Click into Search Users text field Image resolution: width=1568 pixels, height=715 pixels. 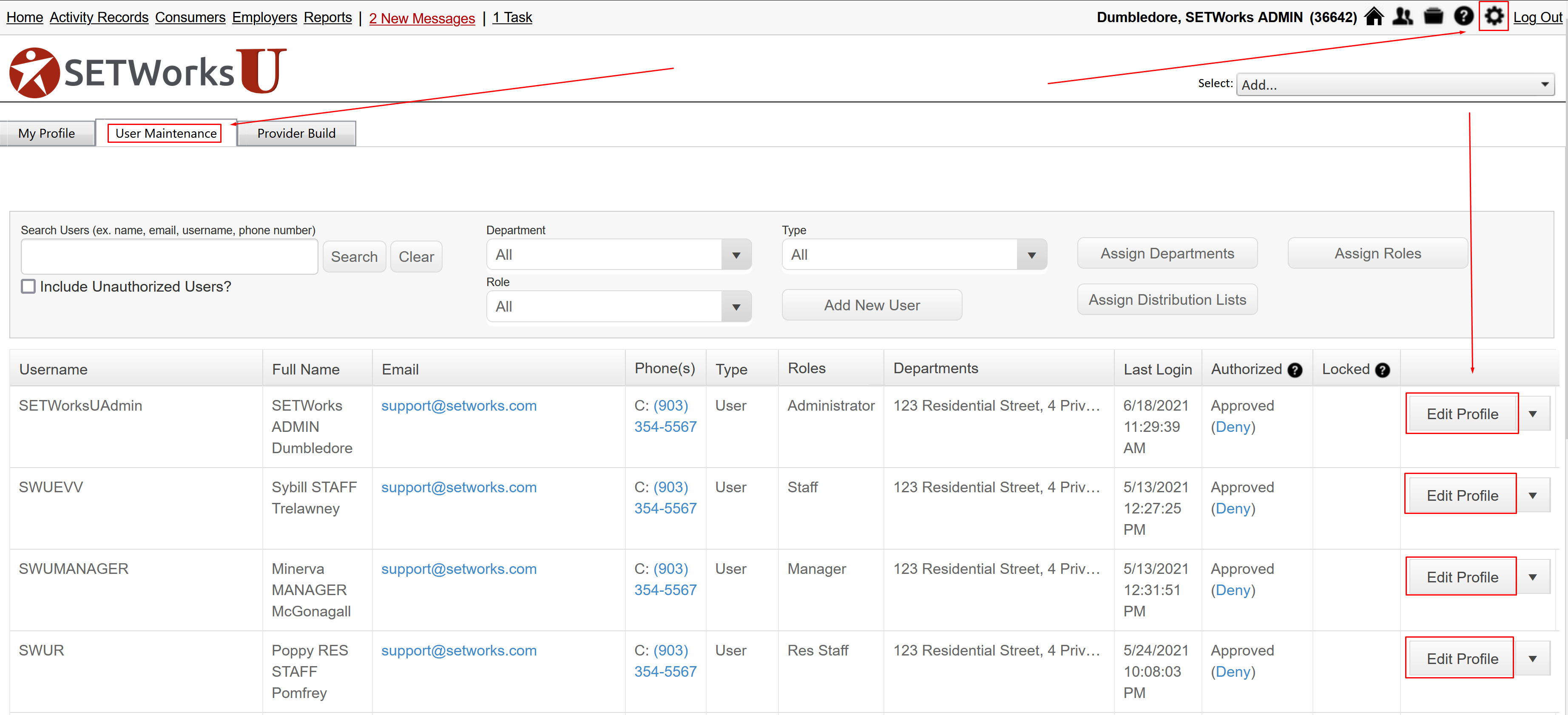click(x=169, y=257)
